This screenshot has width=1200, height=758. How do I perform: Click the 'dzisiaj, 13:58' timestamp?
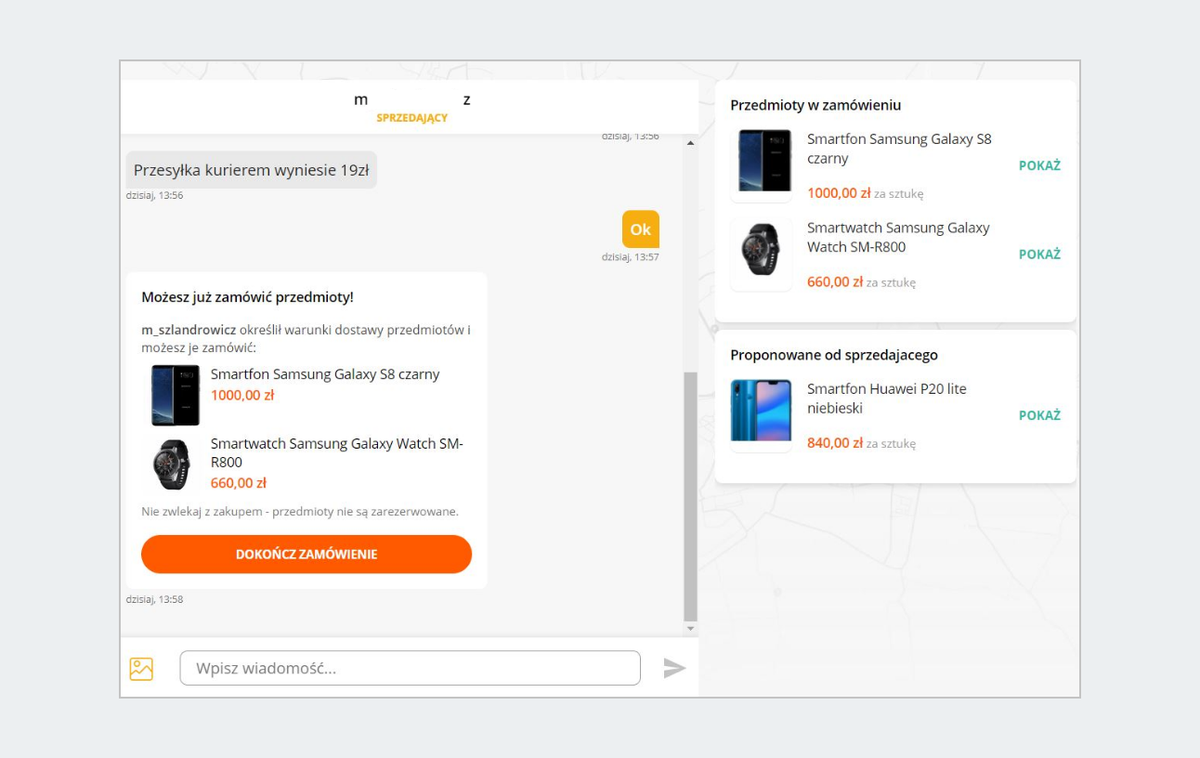point(154,600)
